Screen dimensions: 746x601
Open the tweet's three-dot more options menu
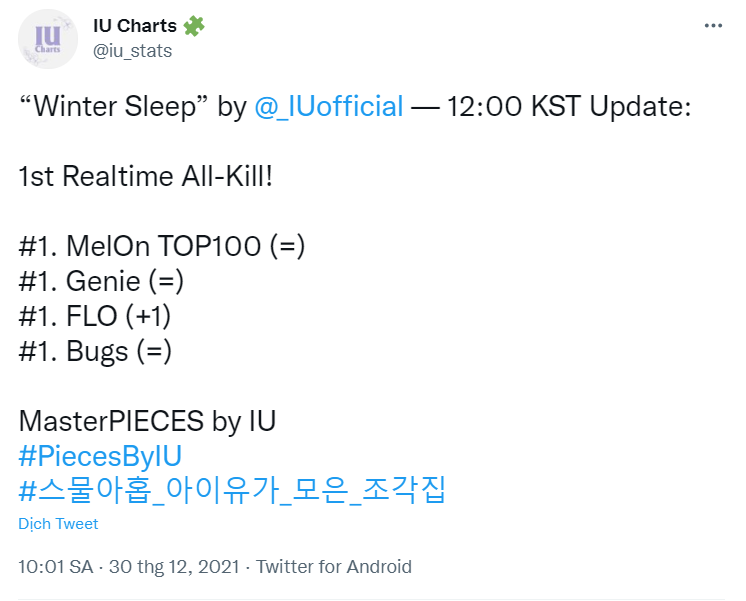[x=712, y=27]
